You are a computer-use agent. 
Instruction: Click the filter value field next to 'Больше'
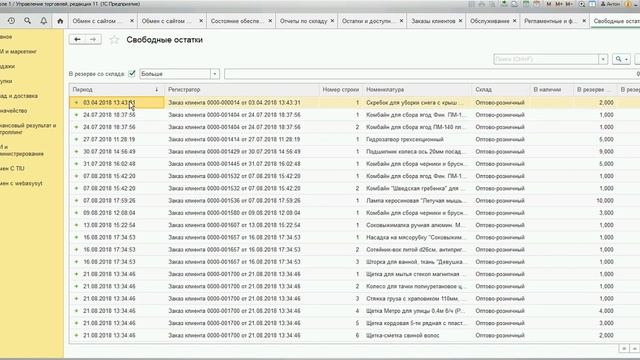[432, 74]
